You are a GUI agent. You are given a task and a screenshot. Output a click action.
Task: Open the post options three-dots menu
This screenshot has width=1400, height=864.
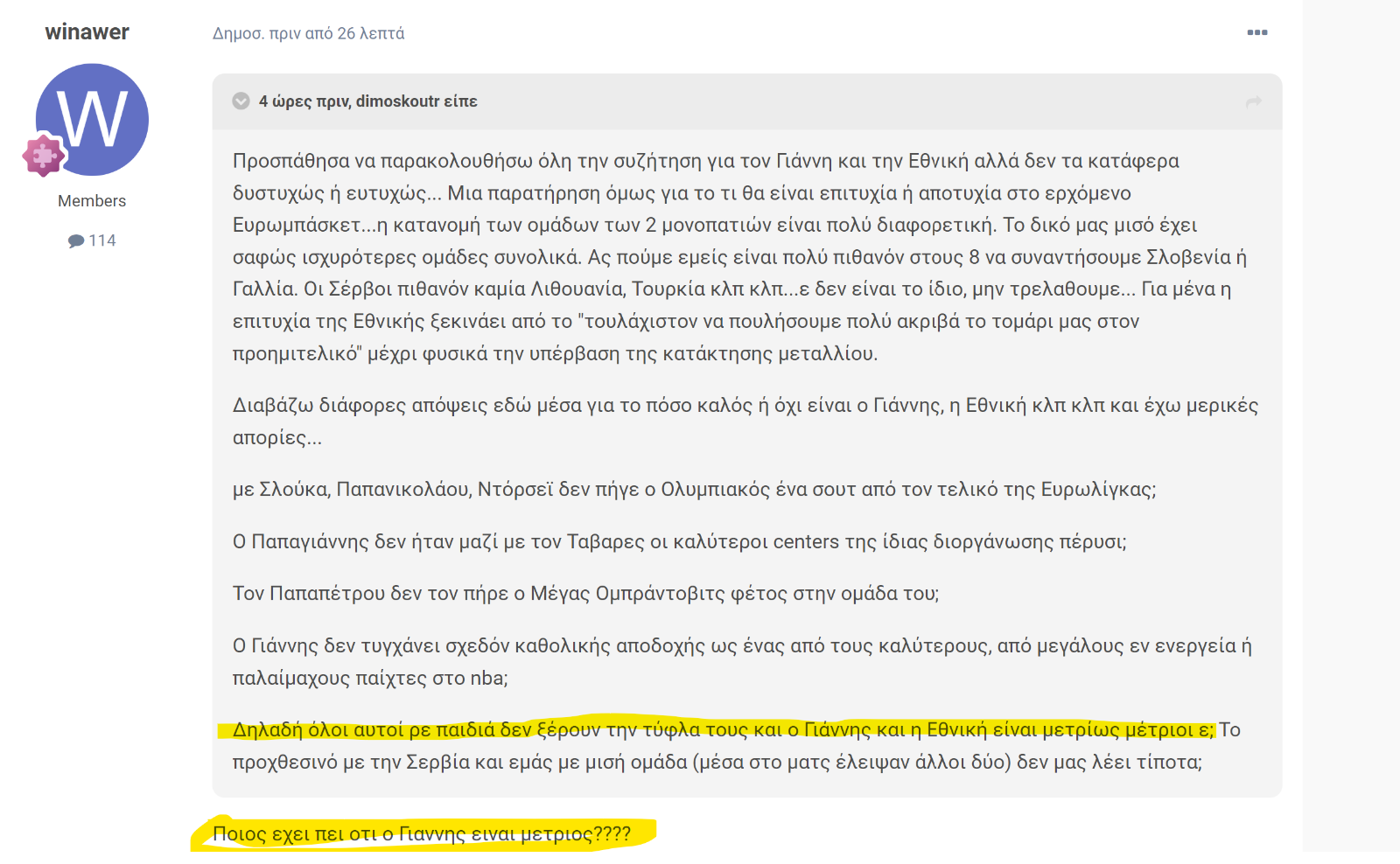(1257, 32)
